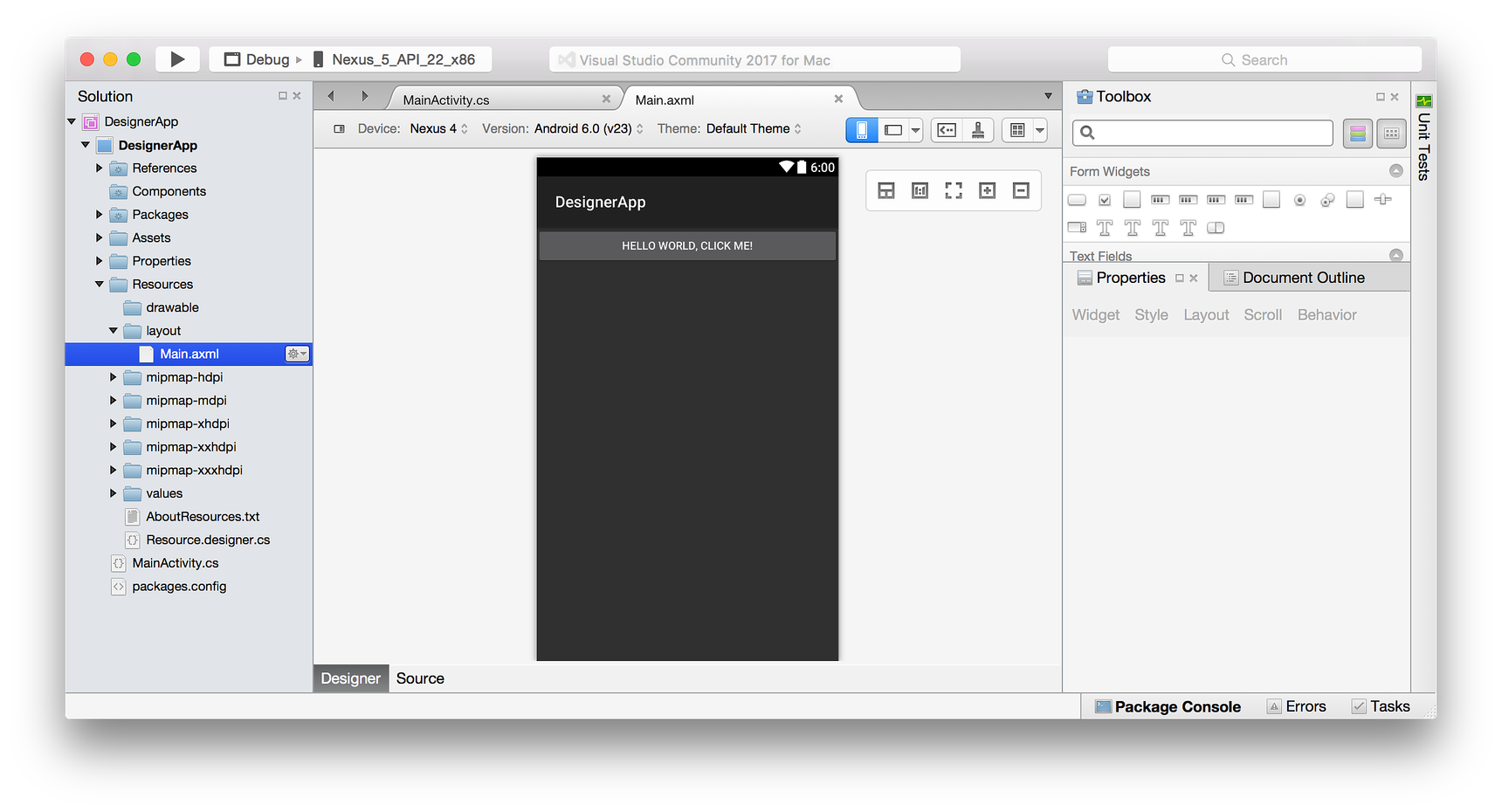This screenshot has width=1502, height=812.
Task: Open the grid options dropdown arrow
Action: pos(1040,130)
